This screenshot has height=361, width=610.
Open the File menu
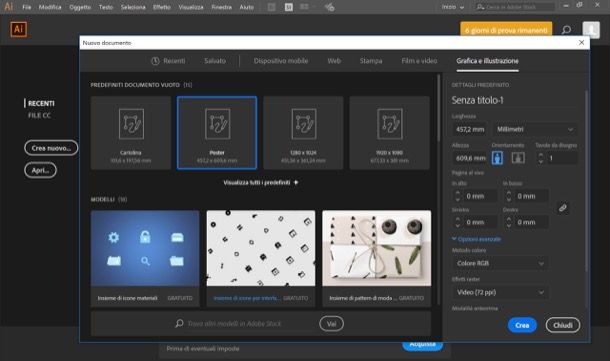point(26,7)
